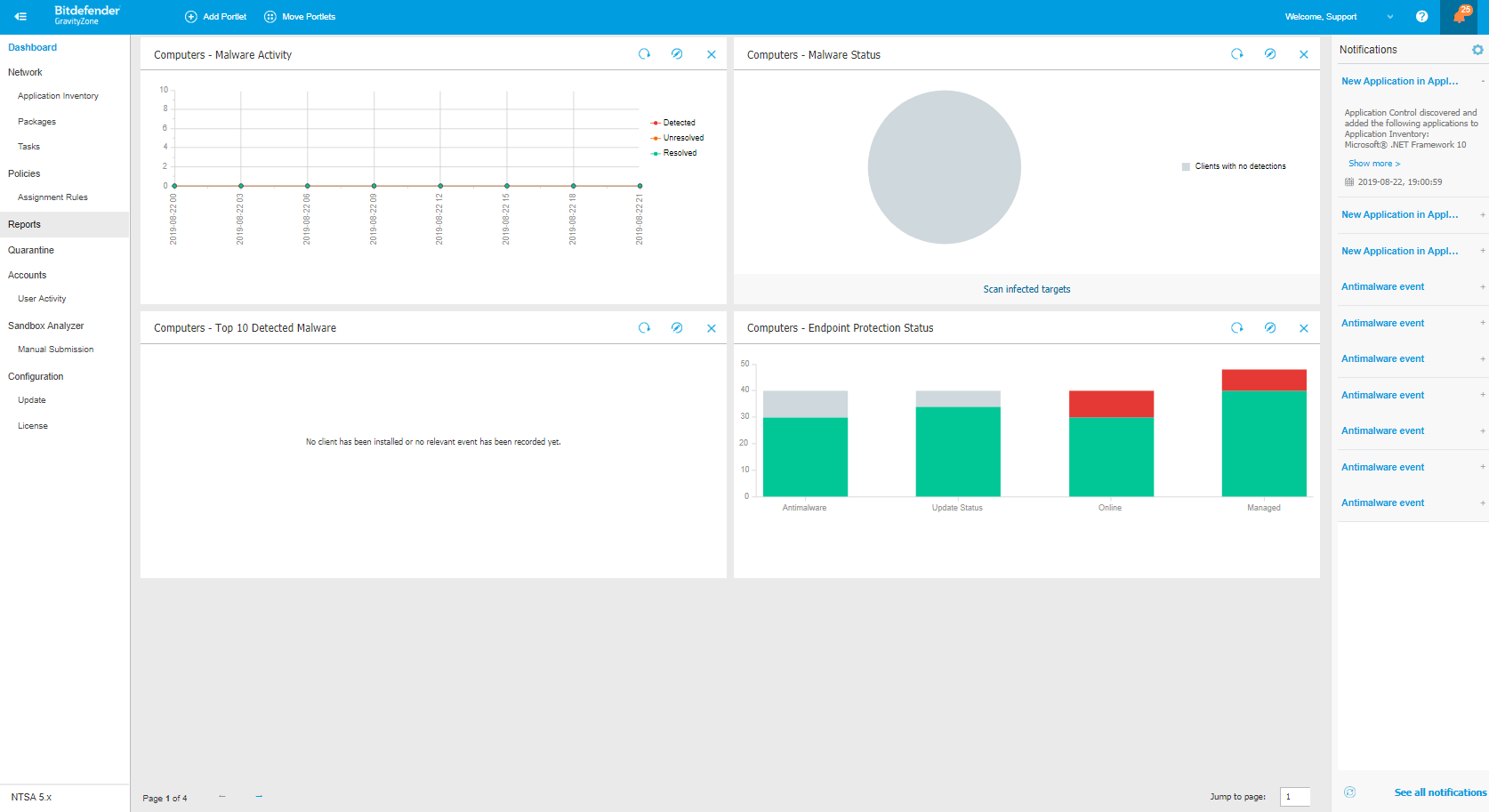Click the Add Portlet button
This screenshot has width=1489, height=812.
(x=215, y=17)
